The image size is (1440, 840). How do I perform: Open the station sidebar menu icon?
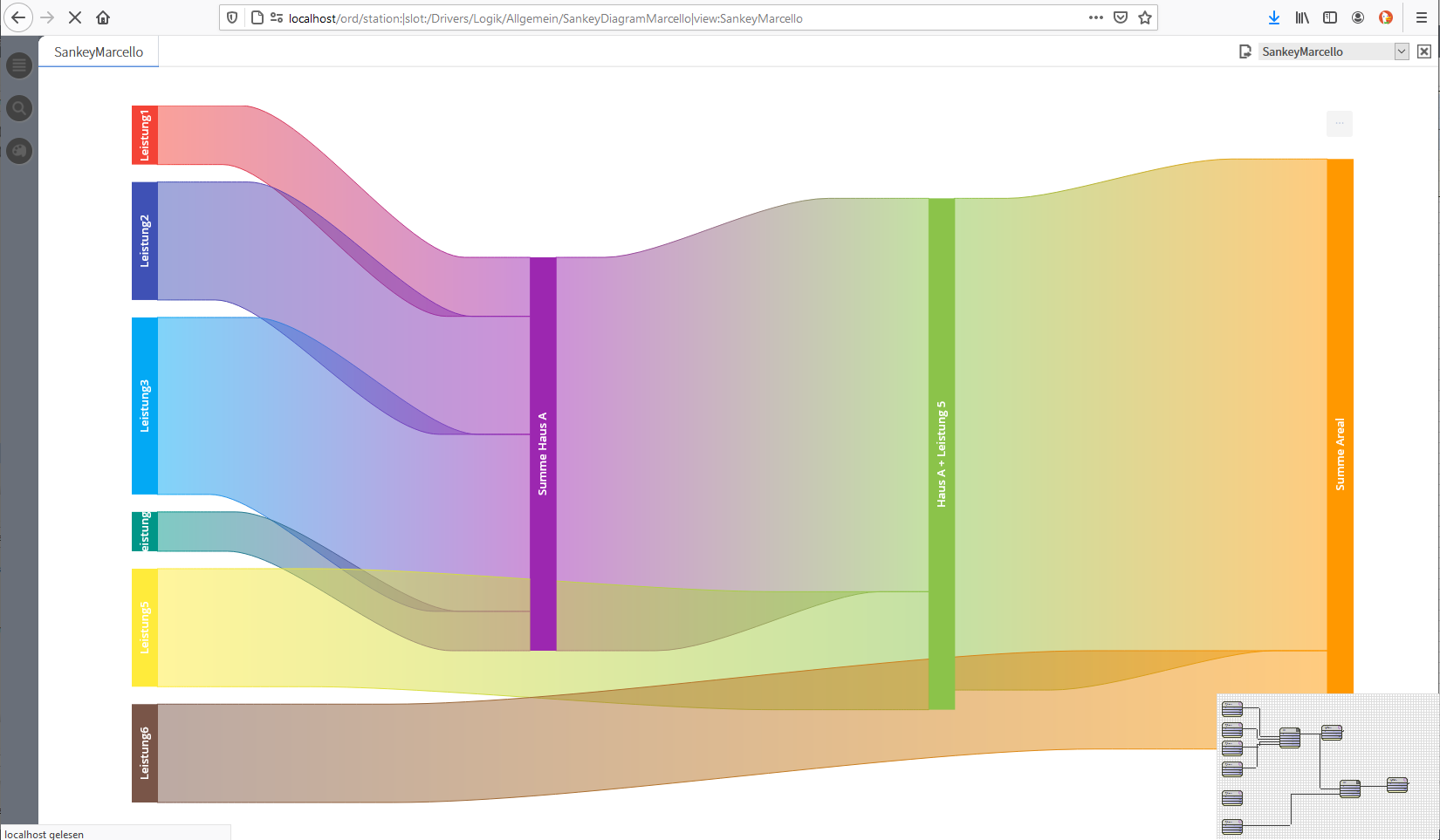[x=19, y=65]
